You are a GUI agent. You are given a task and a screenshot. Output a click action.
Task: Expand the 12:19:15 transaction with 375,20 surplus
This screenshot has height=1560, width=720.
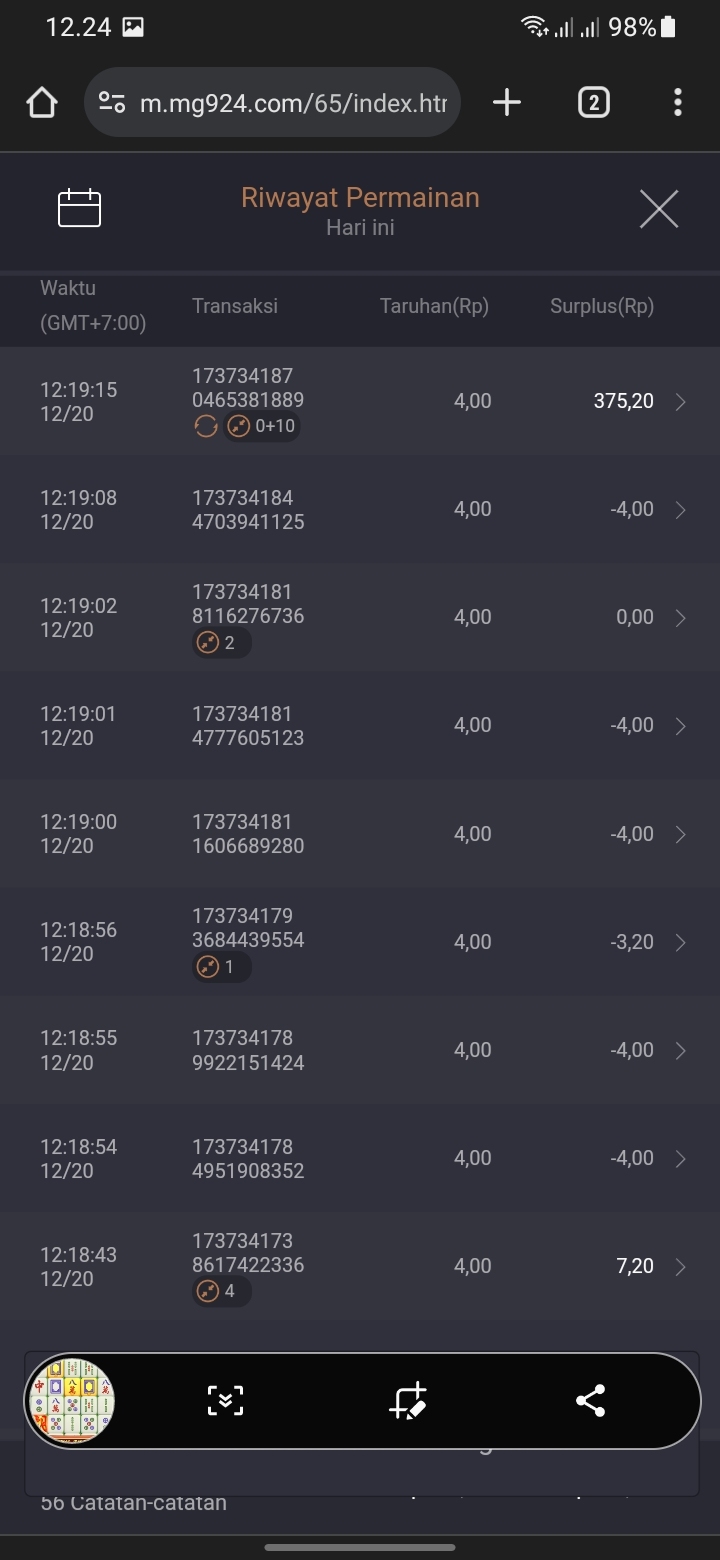click(680, 402)
